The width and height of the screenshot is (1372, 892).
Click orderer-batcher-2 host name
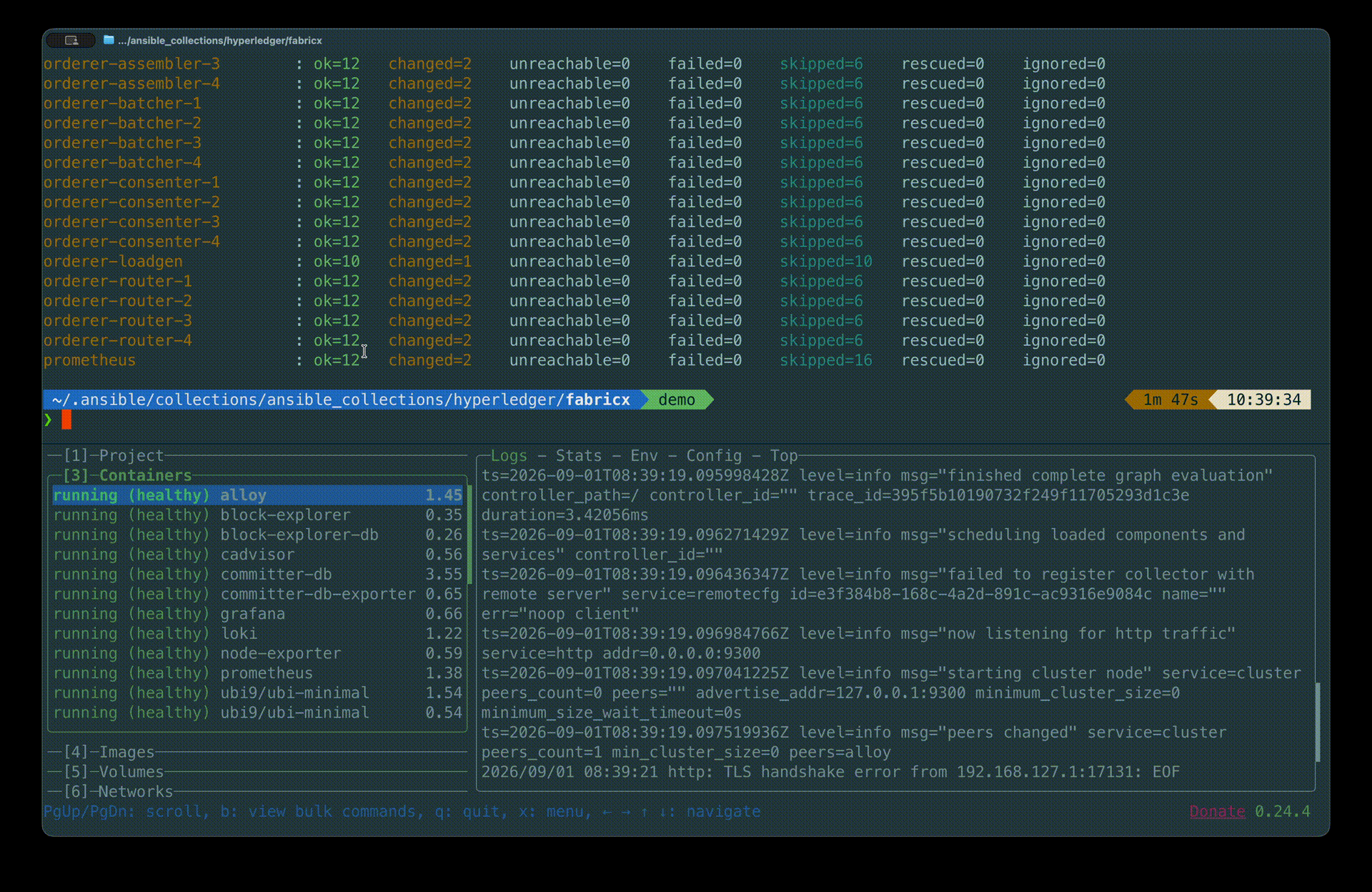click(122, 123)
